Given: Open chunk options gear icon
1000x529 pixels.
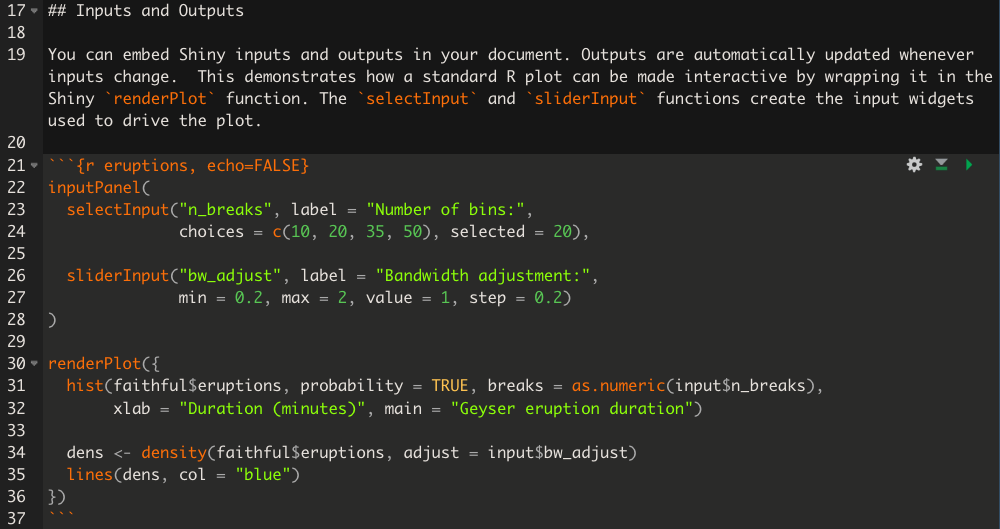Looking at the screenshot, I should (x=914, y=165).
